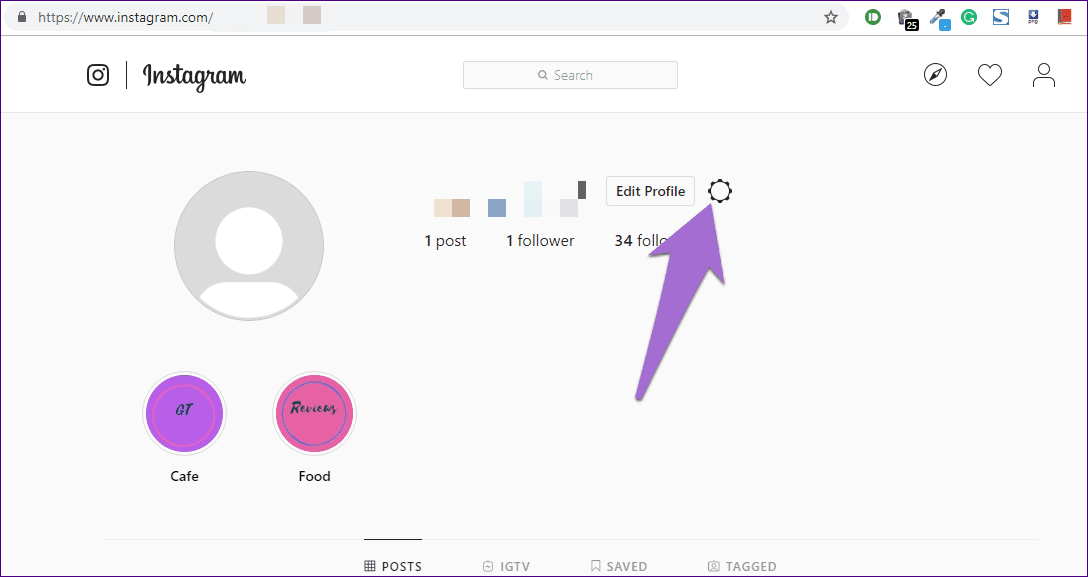
Task: Click the extension icon with 25 badge
Action: coord(906,19)
